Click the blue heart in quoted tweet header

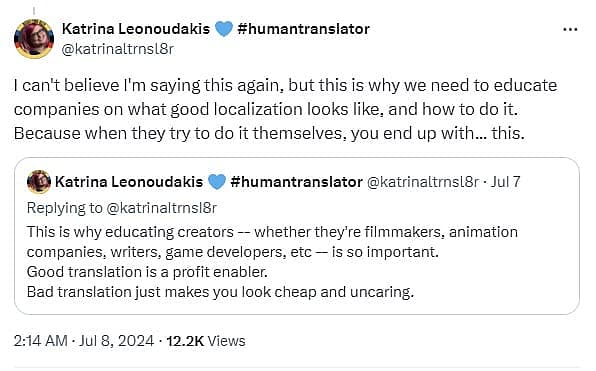pyautogui.click(x=217, y=182)
